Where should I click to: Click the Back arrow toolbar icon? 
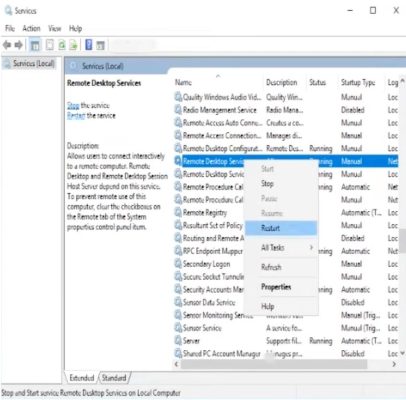pyautogui.click(x=7, y=45)
